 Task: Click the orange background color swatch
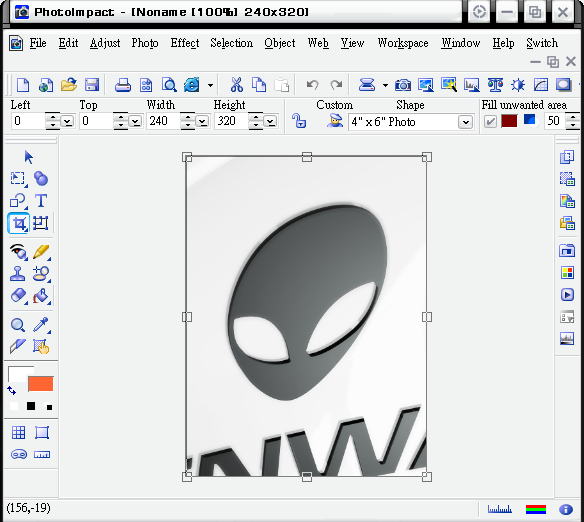[x=41, y=383]
